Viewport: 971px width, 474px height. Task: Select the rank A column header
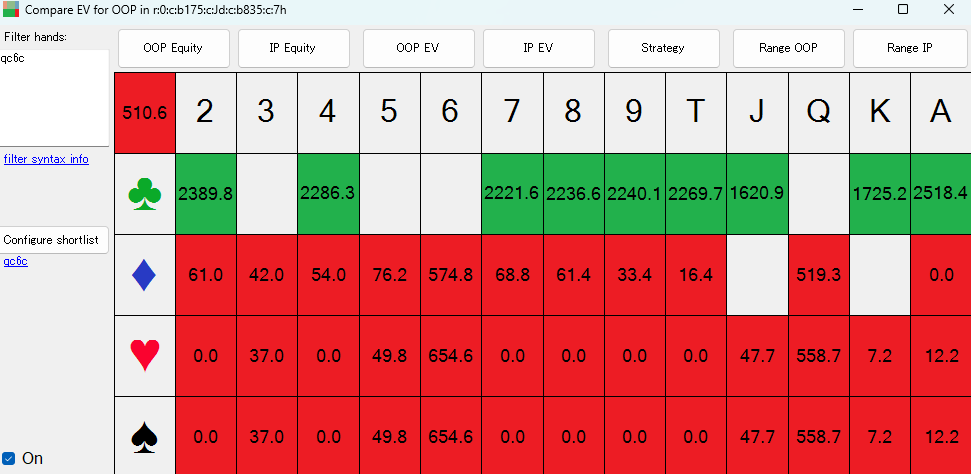pos(941,113)
